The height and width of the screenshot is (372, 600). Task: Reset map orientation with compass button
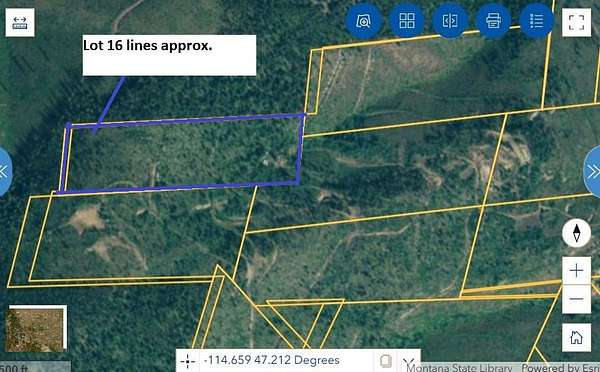(576, 233)
